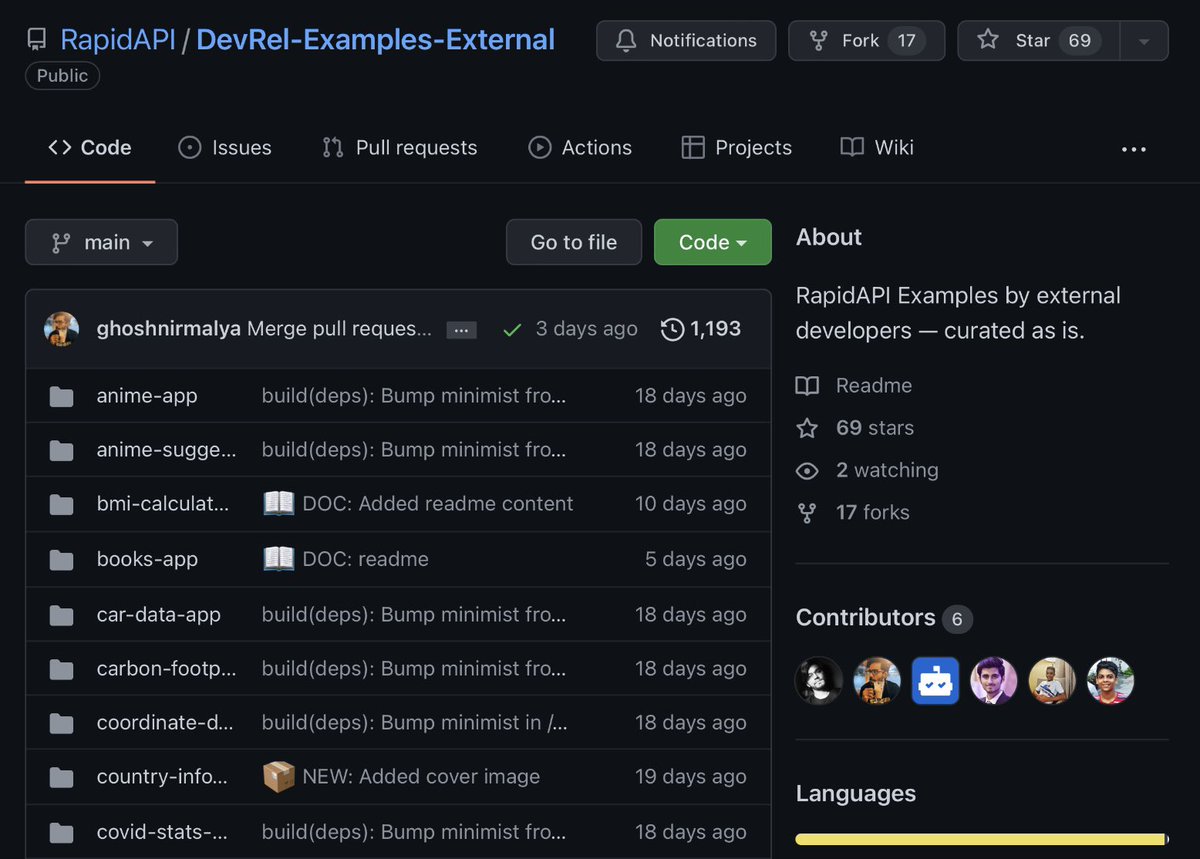
Task: Click the green check status icon
Action: 512,330
